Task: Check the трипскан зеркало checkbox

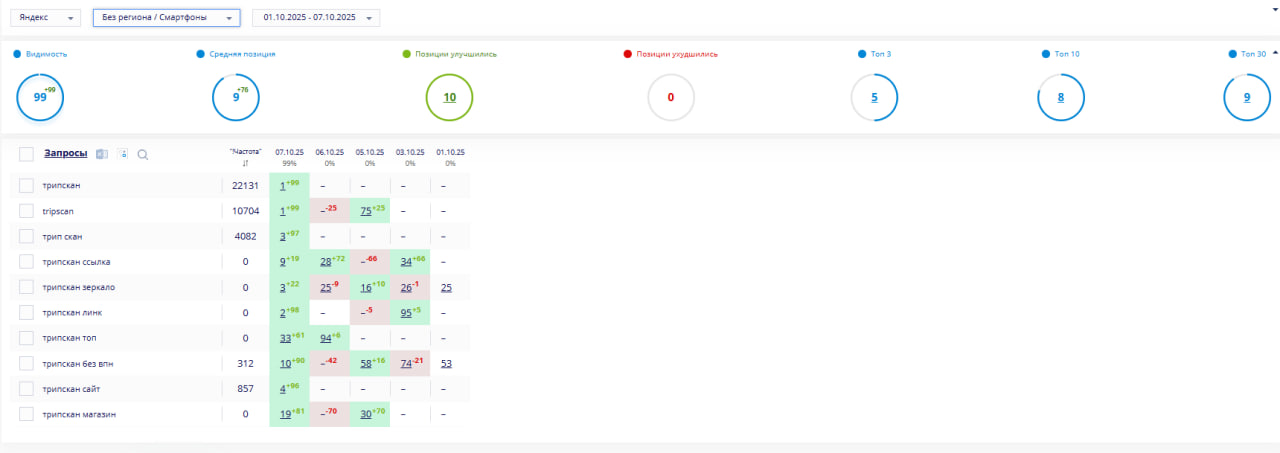Action: (26, 287)
